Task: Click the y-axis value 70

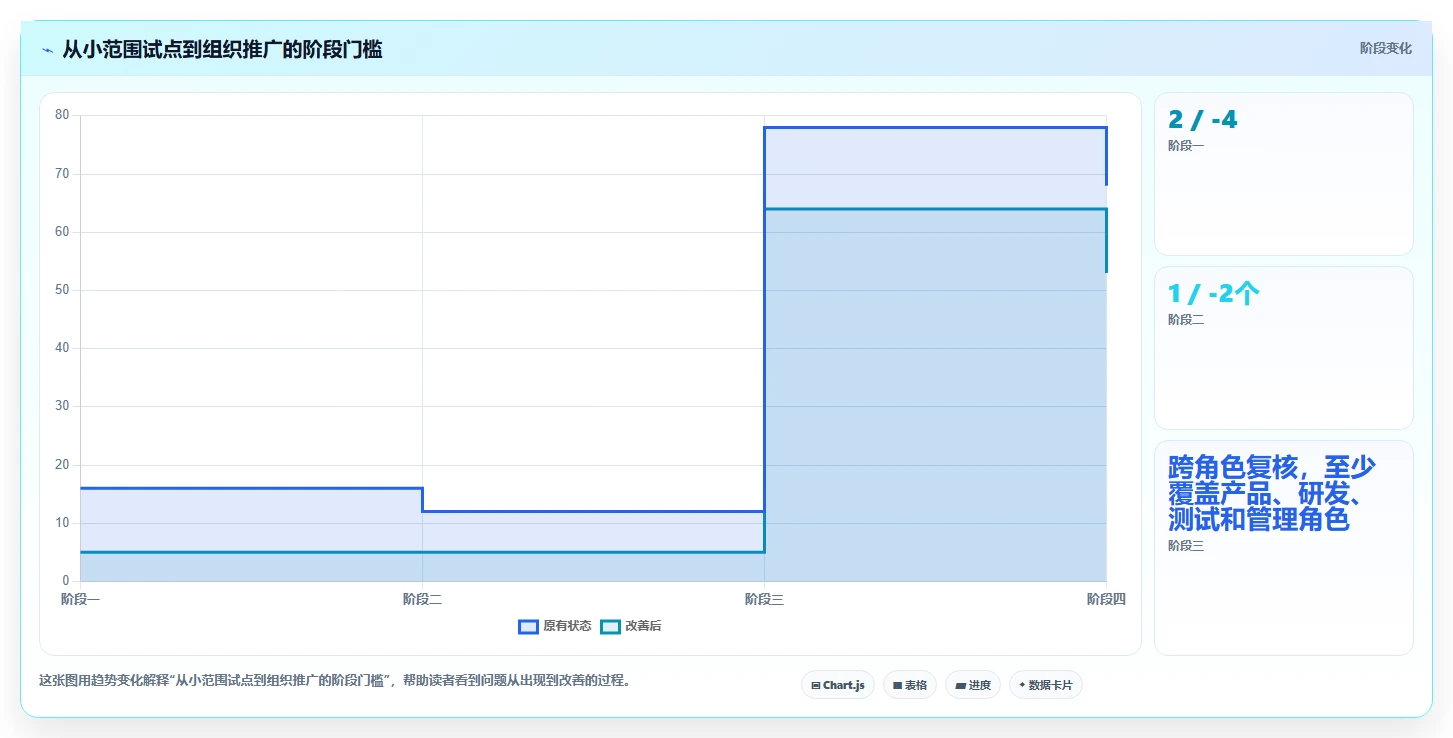Action: point(62,174)
